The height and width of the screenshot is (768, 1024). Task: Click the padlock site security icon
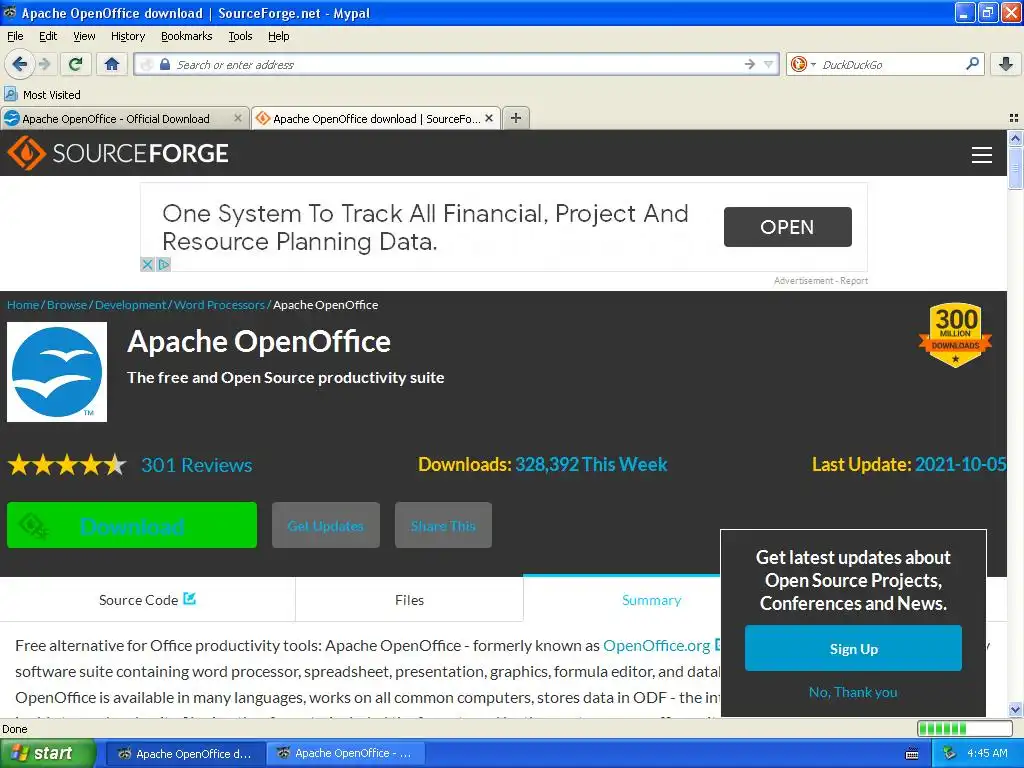(x=165, y=64)
